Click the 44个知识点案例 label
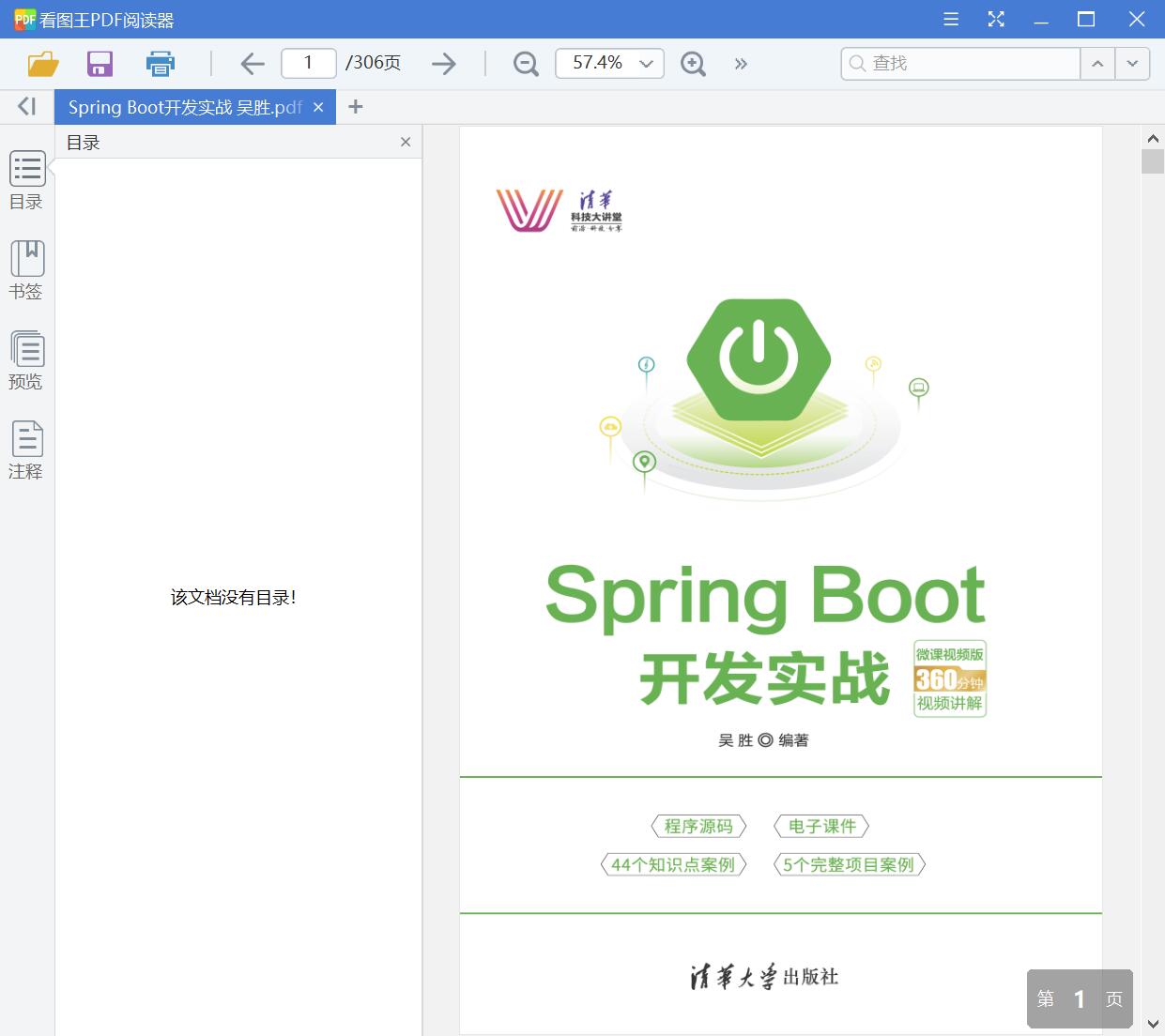 [x=673, y=864]
